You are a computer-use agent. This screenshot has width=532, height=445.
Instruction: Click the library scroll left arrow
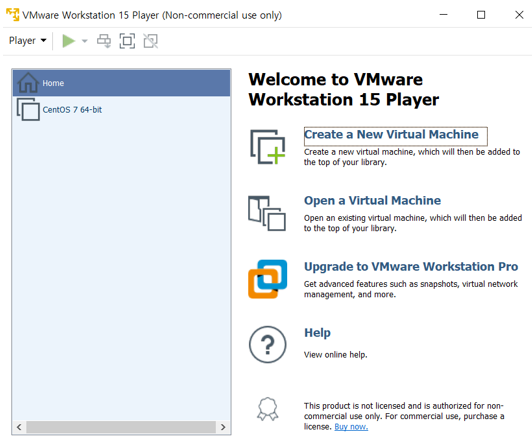coord(19,427)
